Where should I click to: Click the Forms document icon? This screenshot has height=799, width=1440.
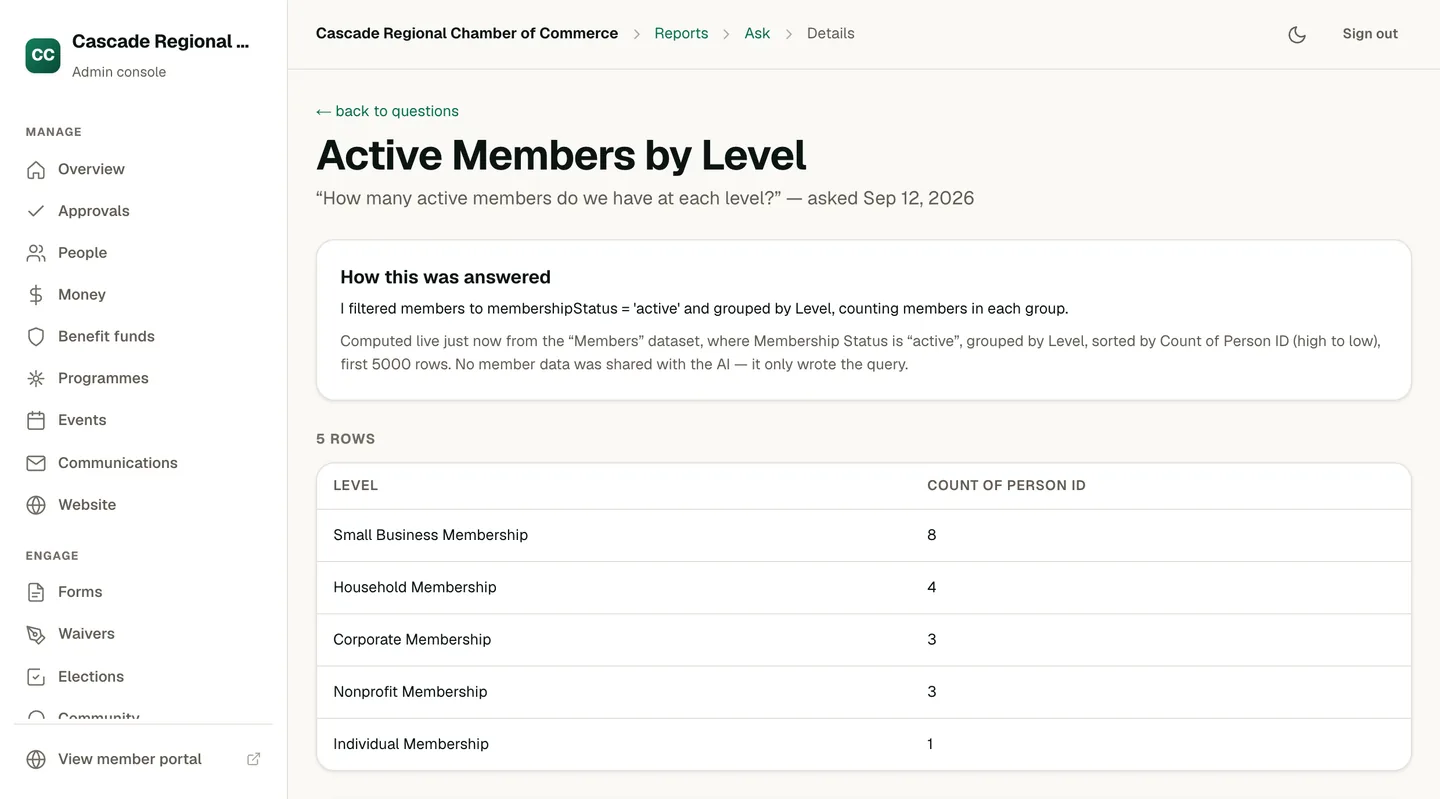pos(36,592)
